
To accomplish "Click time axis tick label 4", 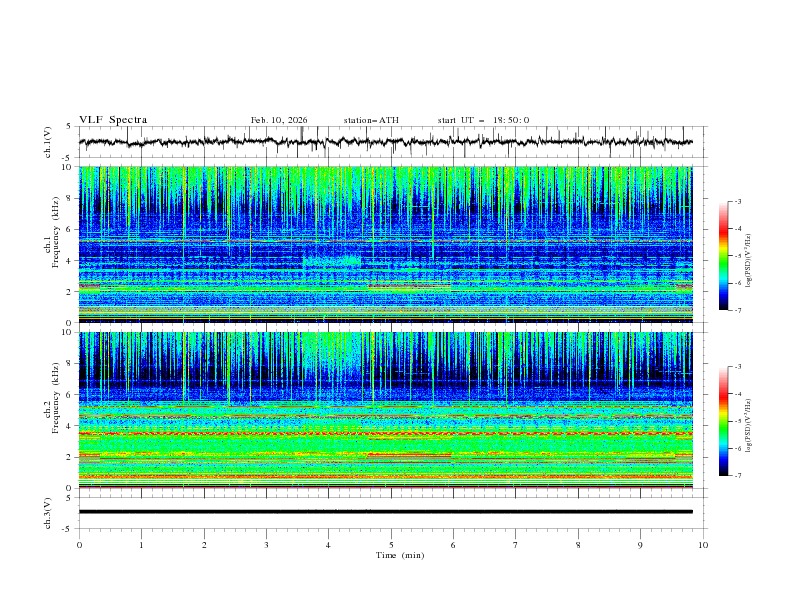I will [328, 545].
